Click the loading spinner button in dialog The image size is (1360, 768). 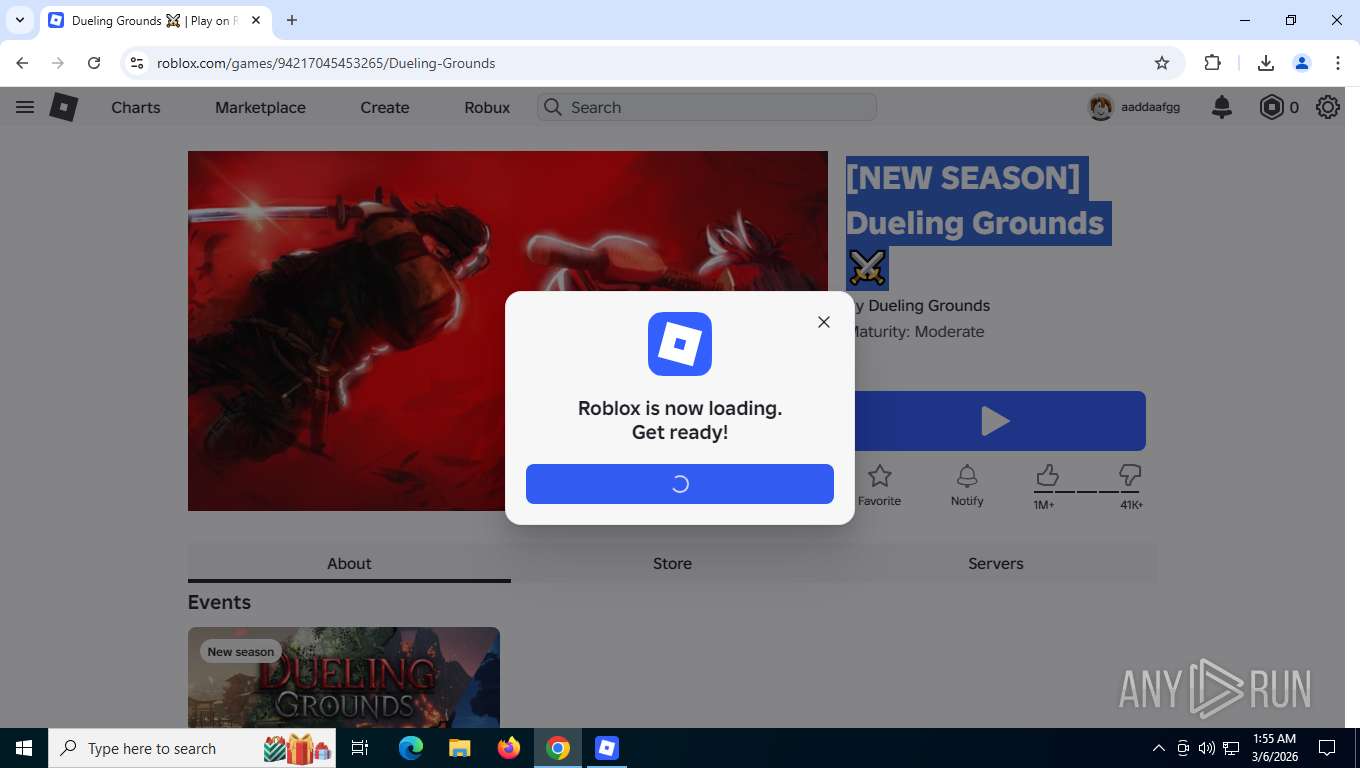click(x=680, y=484)
